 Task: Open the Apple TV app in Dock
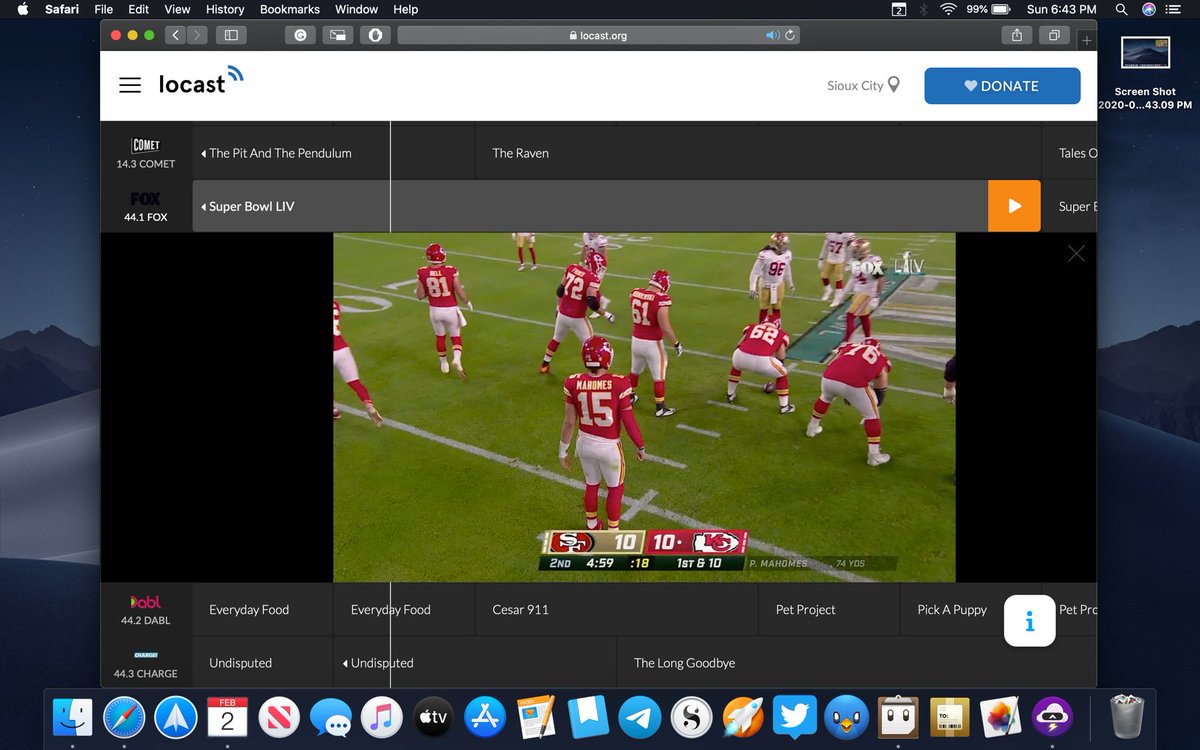coord(433,717)
